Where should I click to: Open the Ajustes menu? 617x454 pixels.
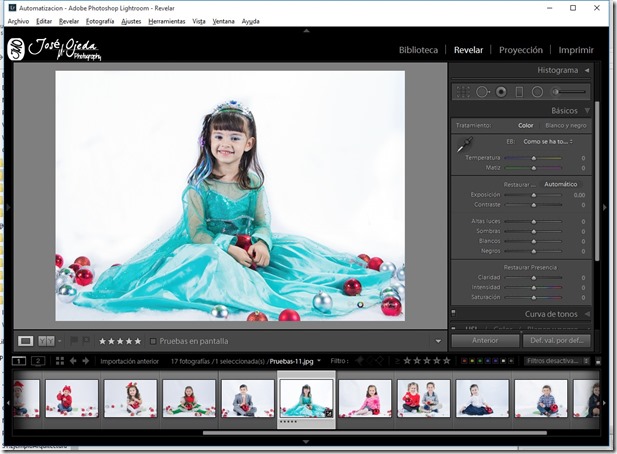point(131,21)
